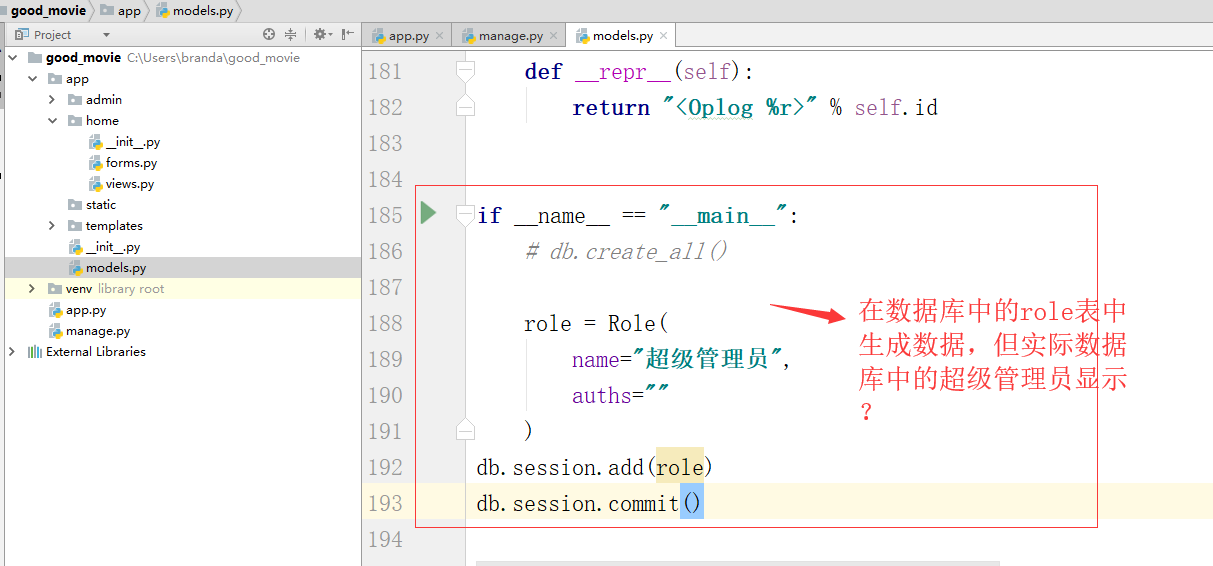This screenshot has width=1213, height=566.
Task: Open the Project panel settings gear
Action: click(x=320, y=34)
